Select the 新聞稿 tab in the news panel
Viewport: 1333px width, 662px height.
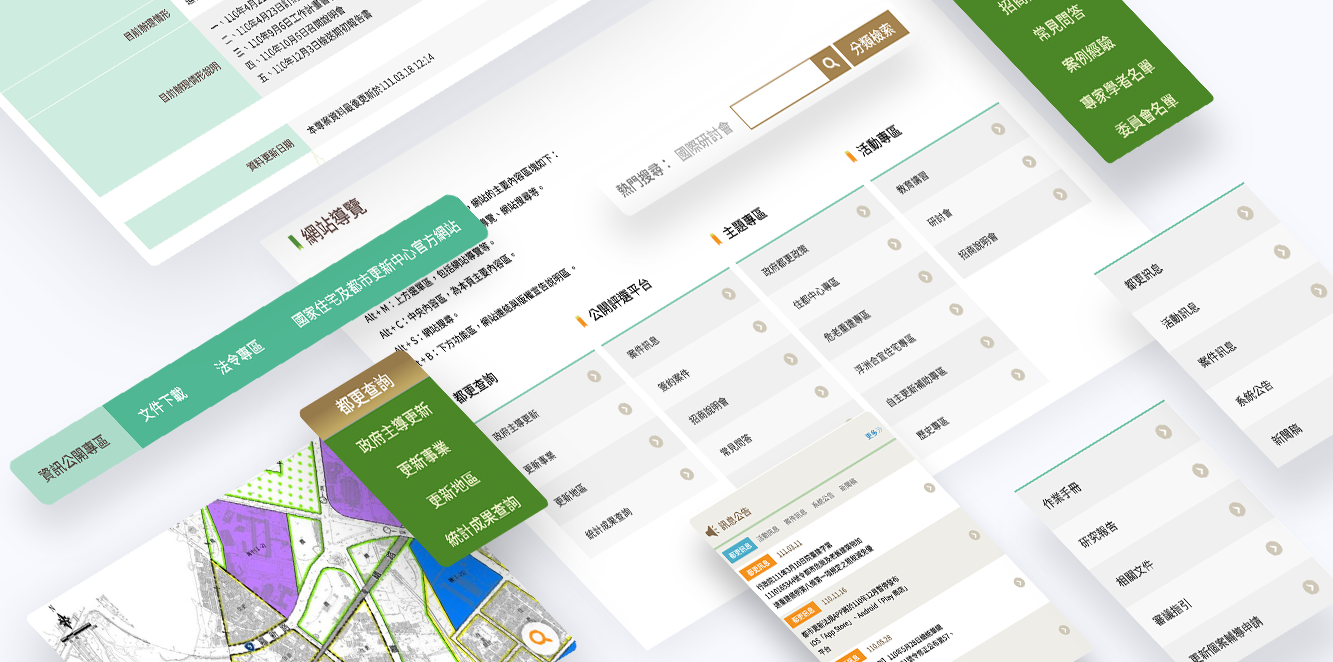(x=848, y=484)
